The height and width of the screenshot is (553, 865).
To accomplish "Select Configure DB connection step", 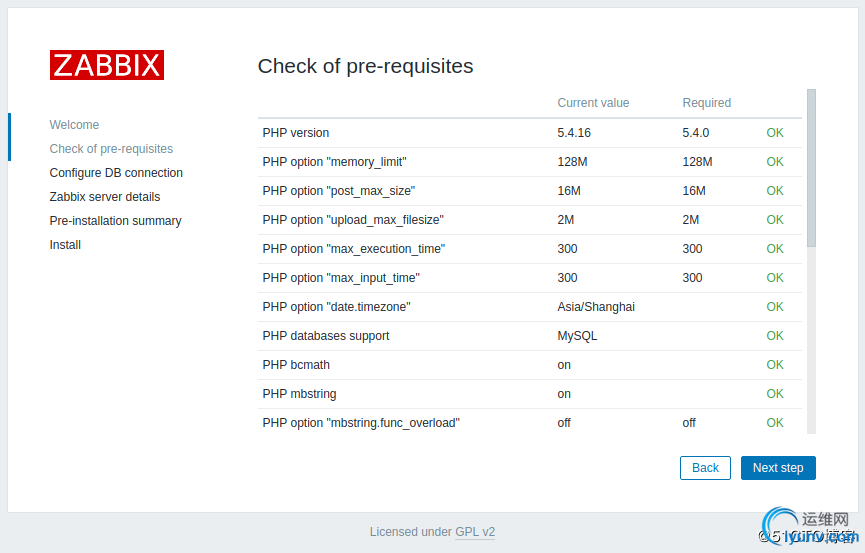I will 116,173.
